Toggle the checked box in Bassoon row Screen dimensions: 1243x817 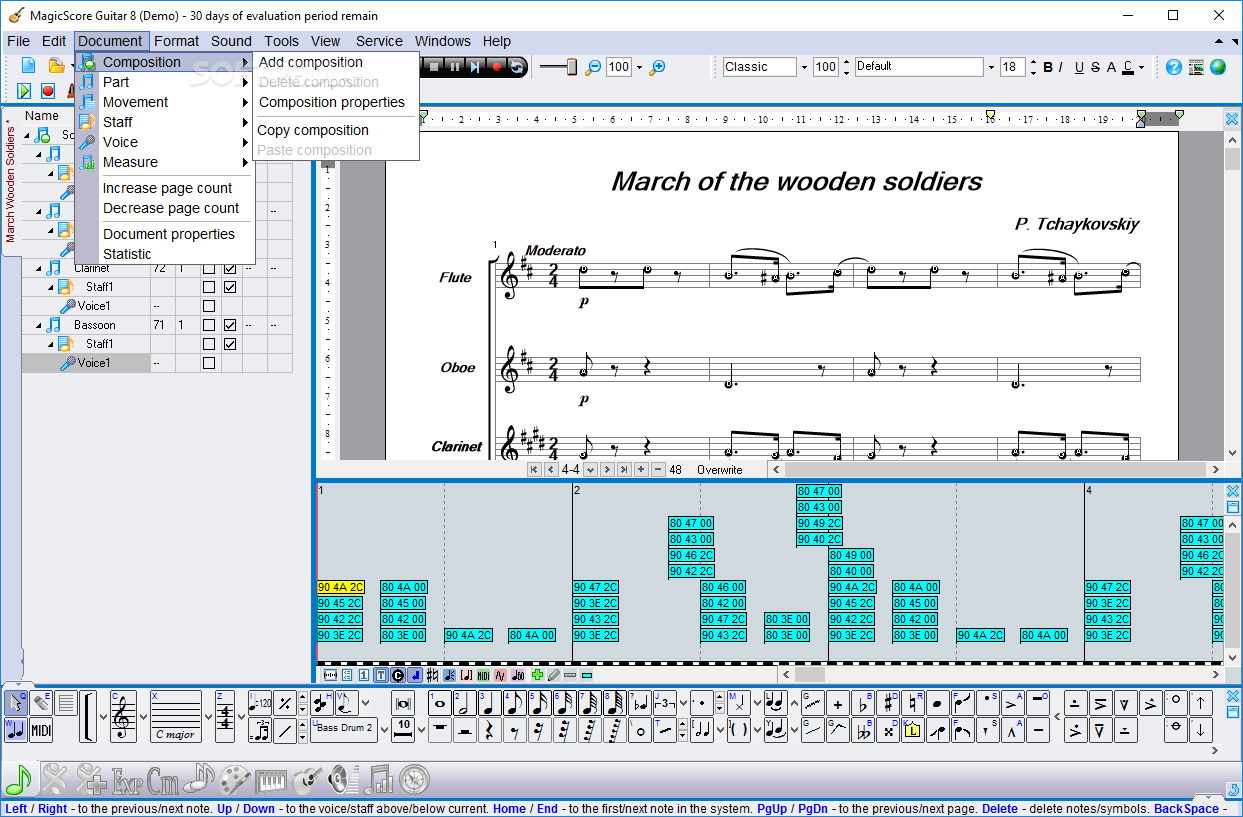click(x=230, y=325)
